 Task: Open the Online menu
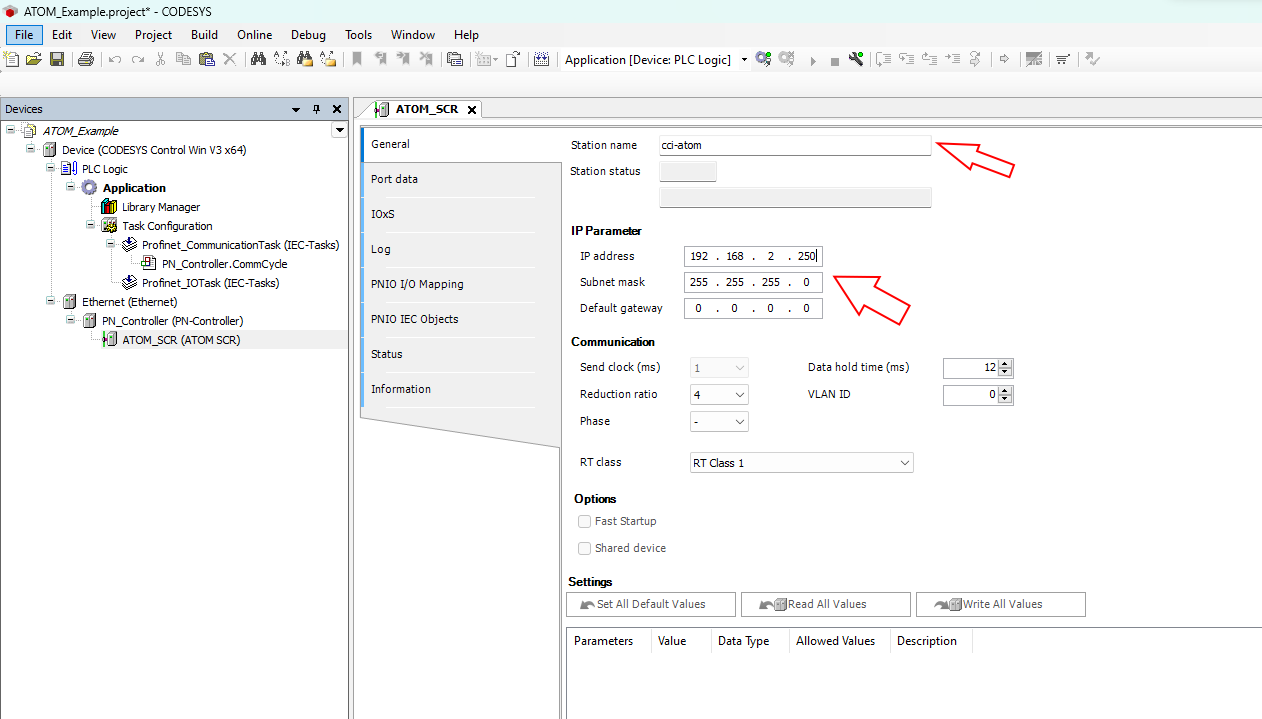pyautogui.click(x=254, y=35)
